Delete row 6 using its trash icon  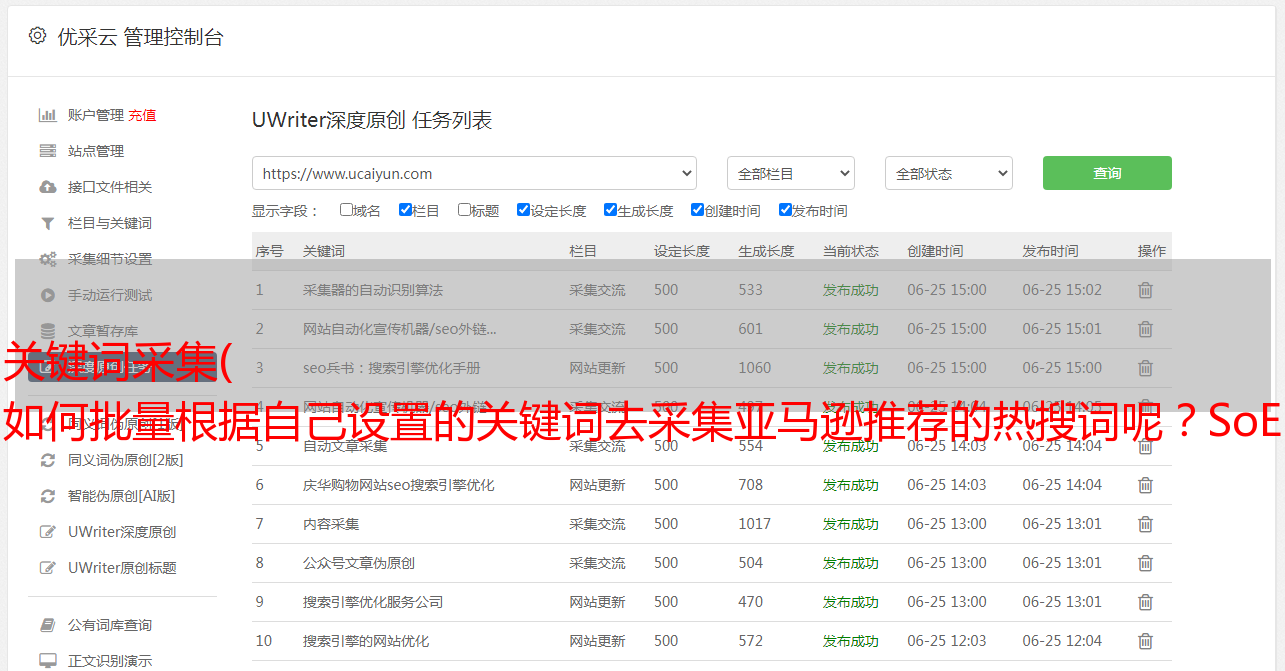point(1145,485)
